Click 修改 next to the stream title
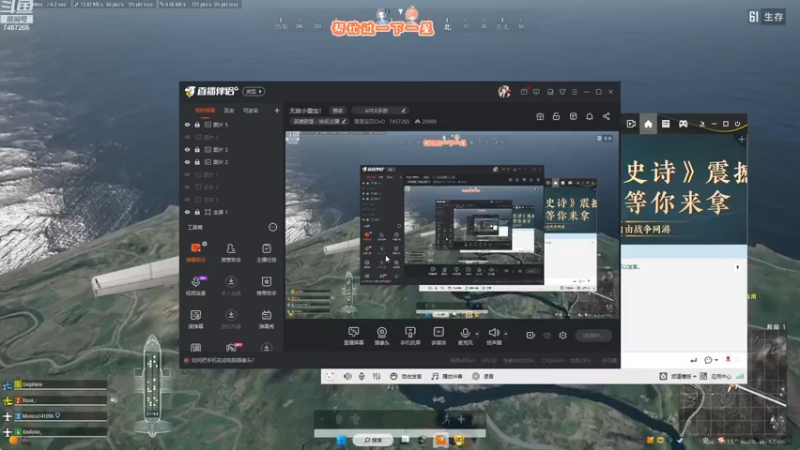Image resolution: width=800 pixels, height=450 pixels. point(338,110)
